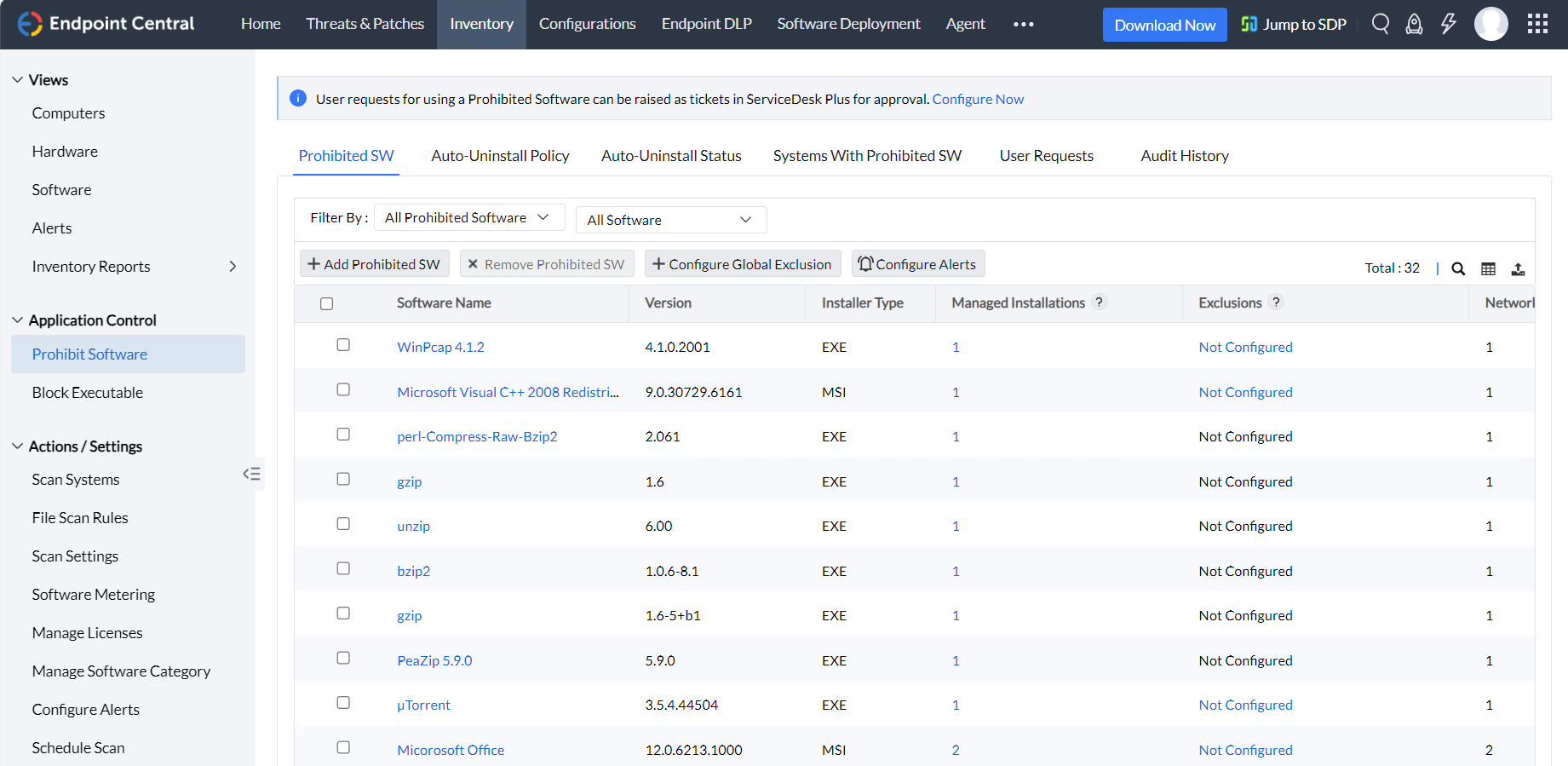Select all rows with header checkbox

pos(326,303)
